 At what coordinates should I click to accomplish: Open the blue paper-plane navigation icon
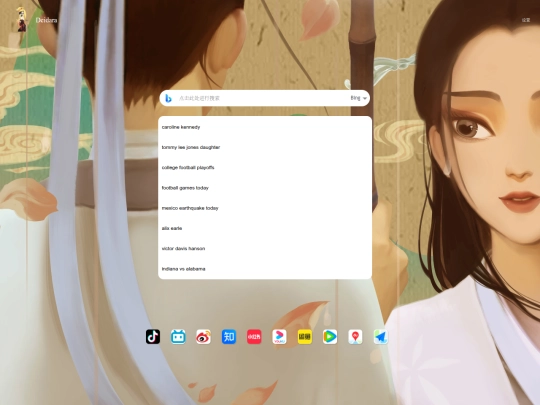[x=381, y=337]
